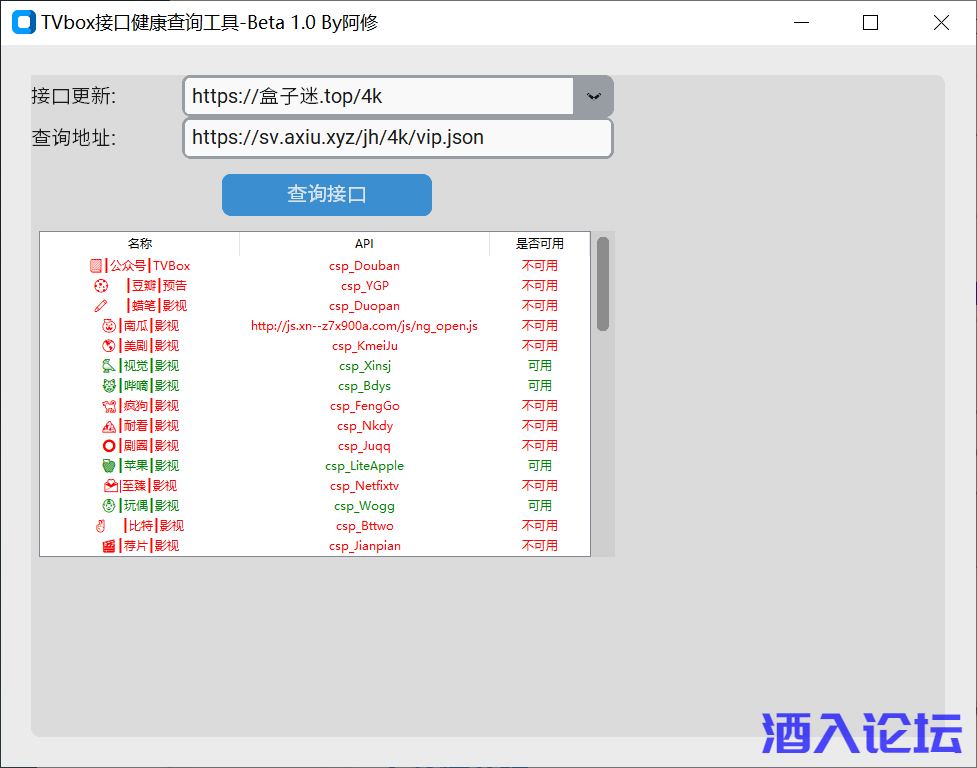
Task: Open the https://盒子迷.top/4k combo box
Action: coord(378,96)
